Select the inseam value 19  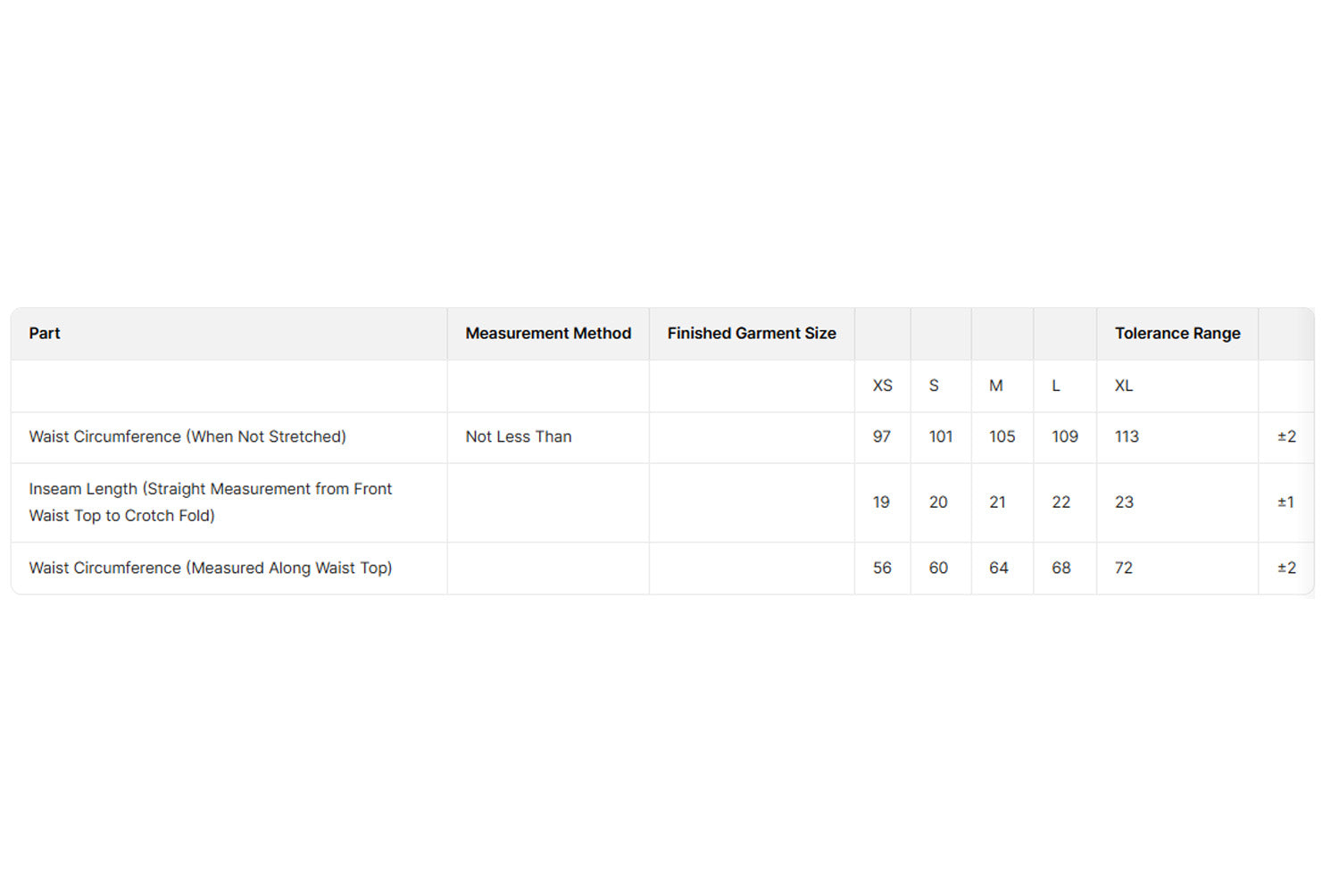[x=881, y=502]
